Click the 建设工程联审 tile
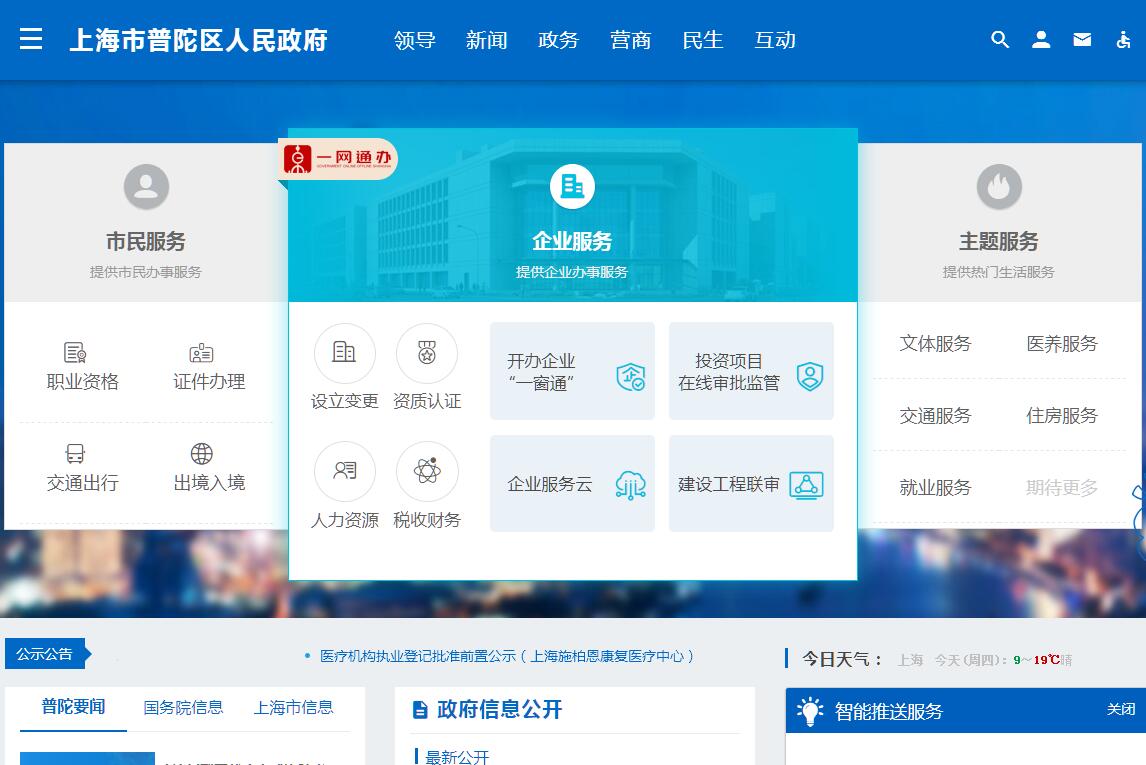The image size is (1146, 765). click(750, 484)
